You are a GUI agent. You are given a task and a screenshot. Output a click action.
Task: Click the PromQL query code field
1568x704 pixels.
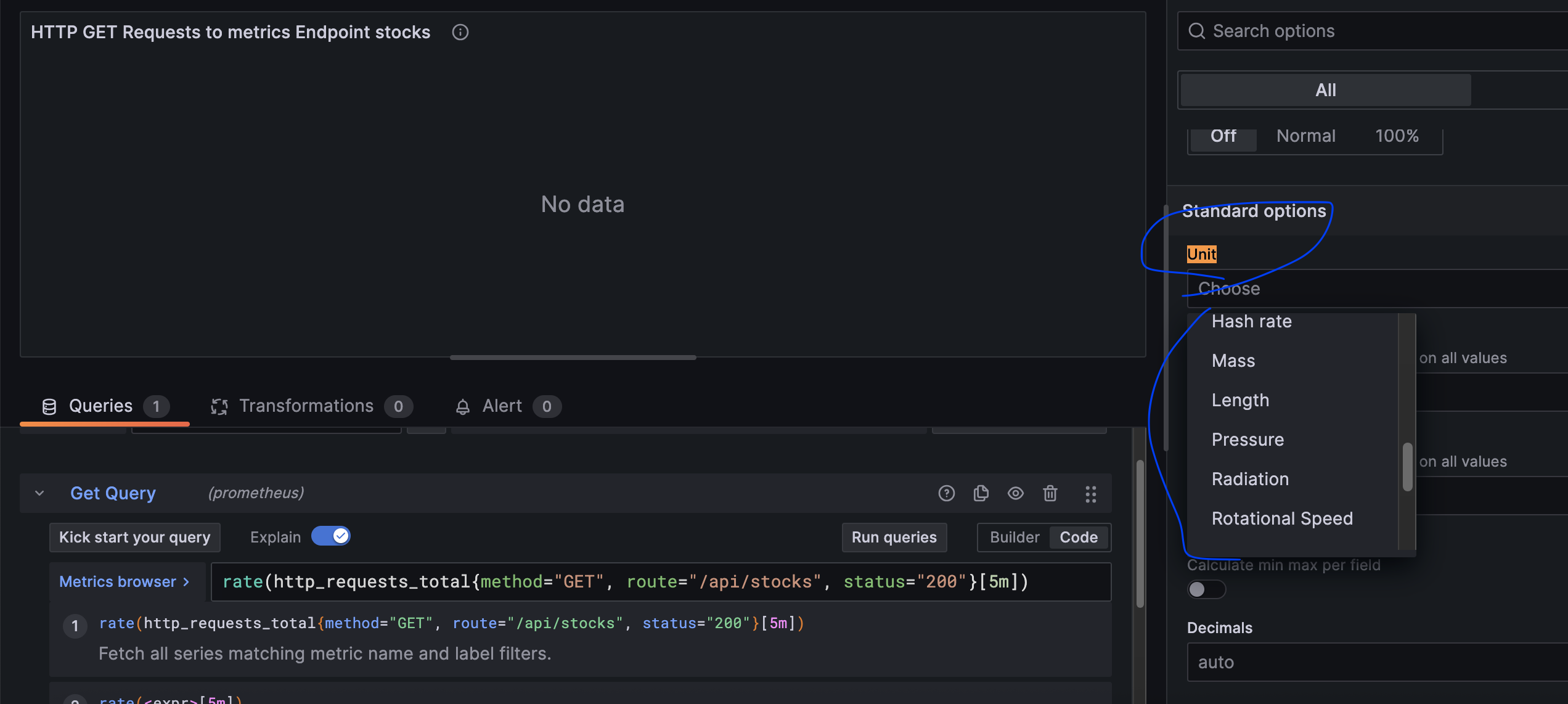(661, 582)
